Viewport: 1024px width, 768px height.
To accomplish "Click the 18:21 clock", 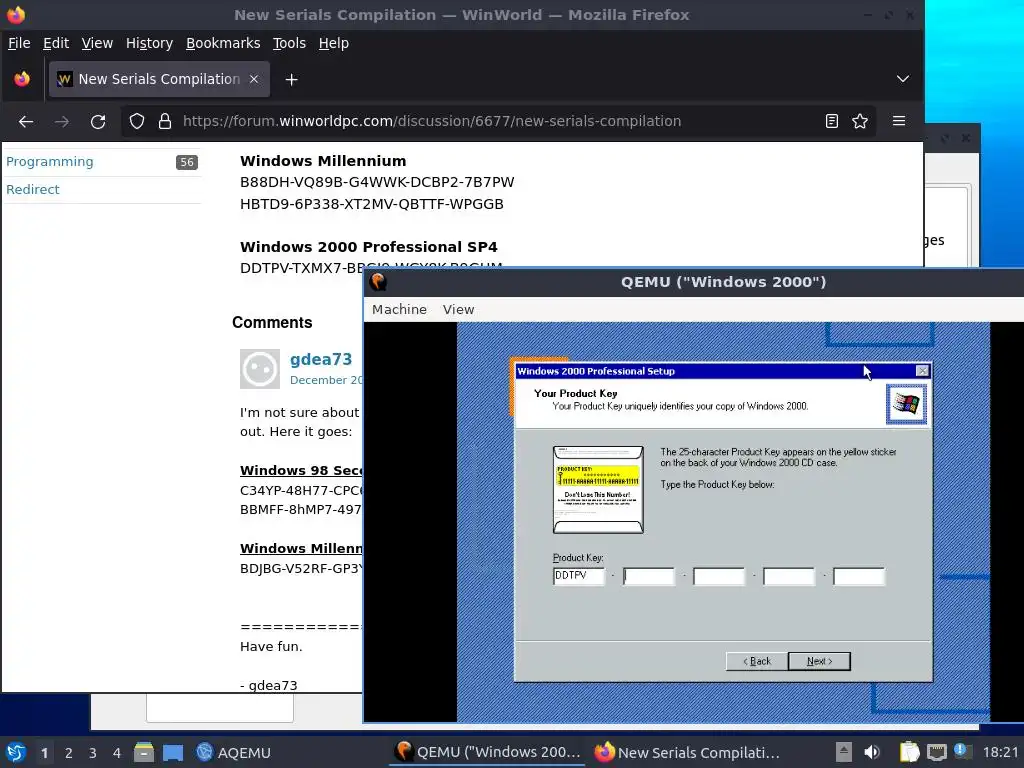I will 1000,752.
